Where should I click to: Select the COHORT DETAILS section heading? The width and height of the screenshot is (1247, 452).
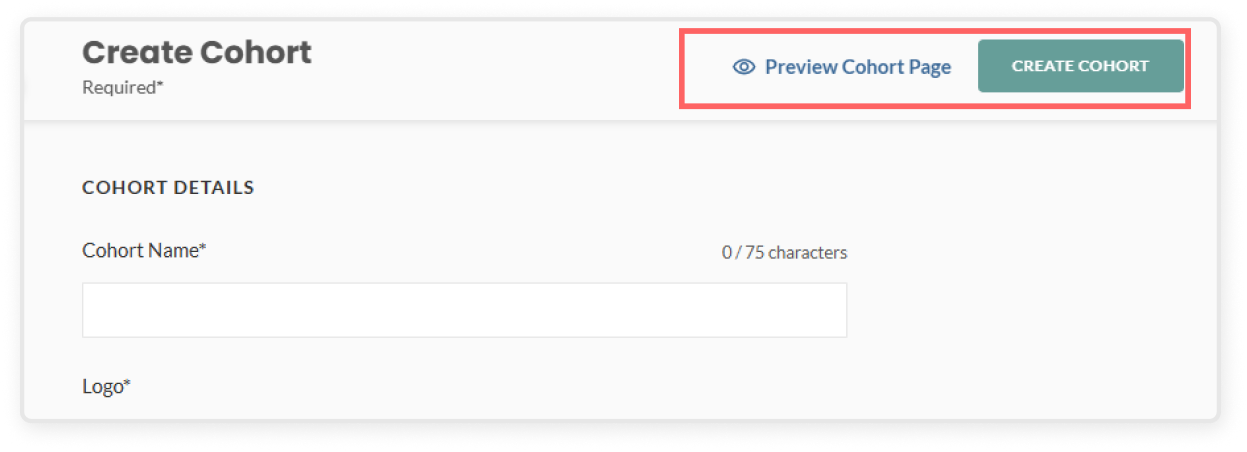(x=168, y=187)
